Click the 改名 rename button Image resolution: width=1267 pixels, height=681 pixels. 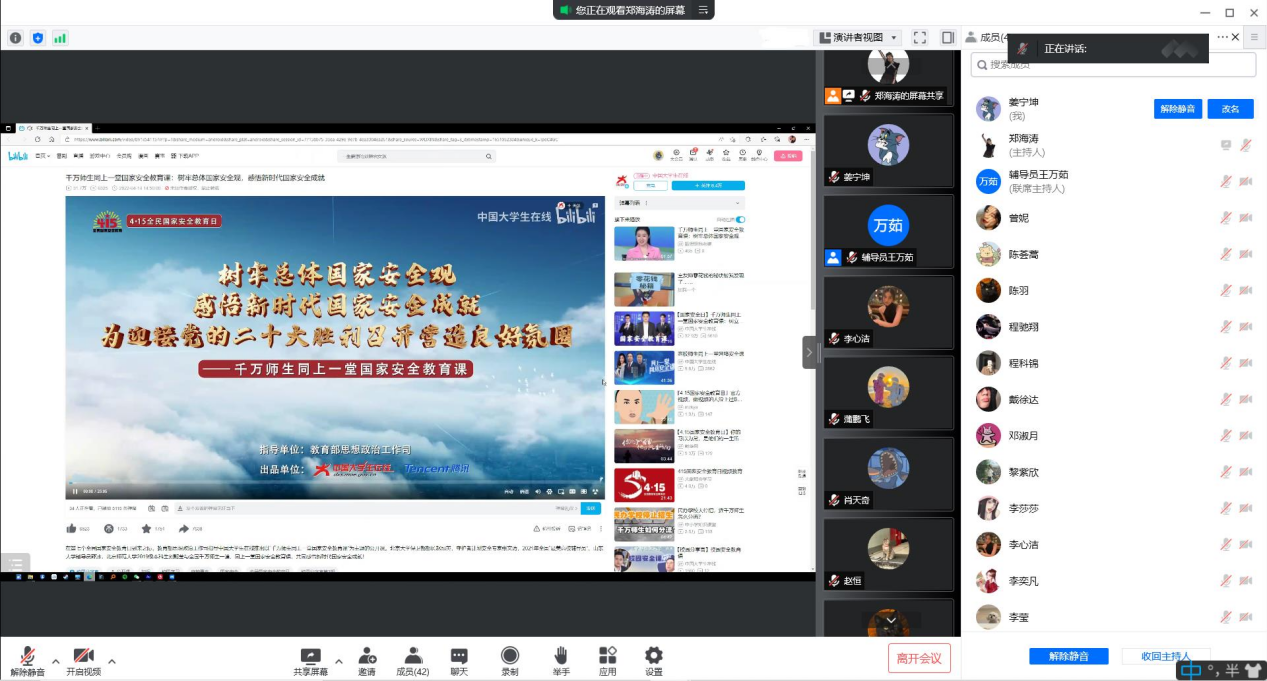(x=1230, y=109)
